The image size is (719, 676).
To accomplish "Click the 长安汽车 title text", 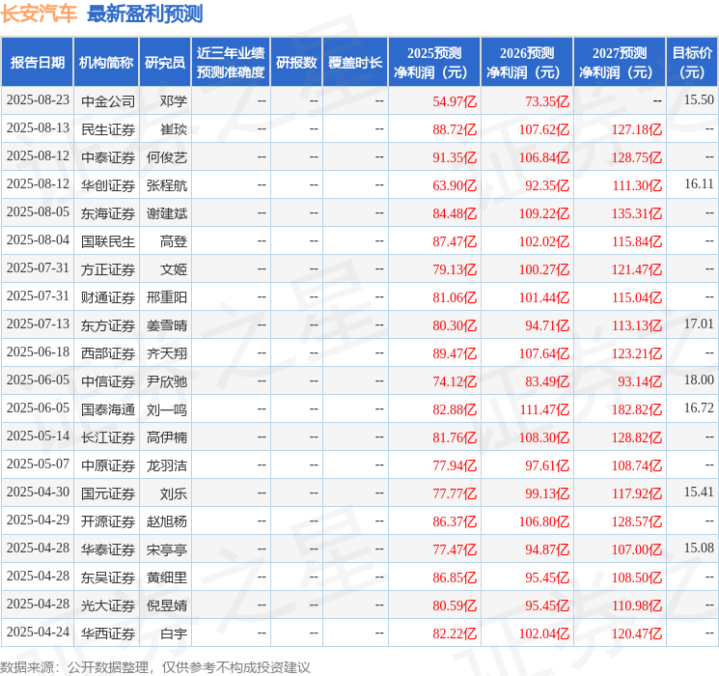I will (39, 13).
